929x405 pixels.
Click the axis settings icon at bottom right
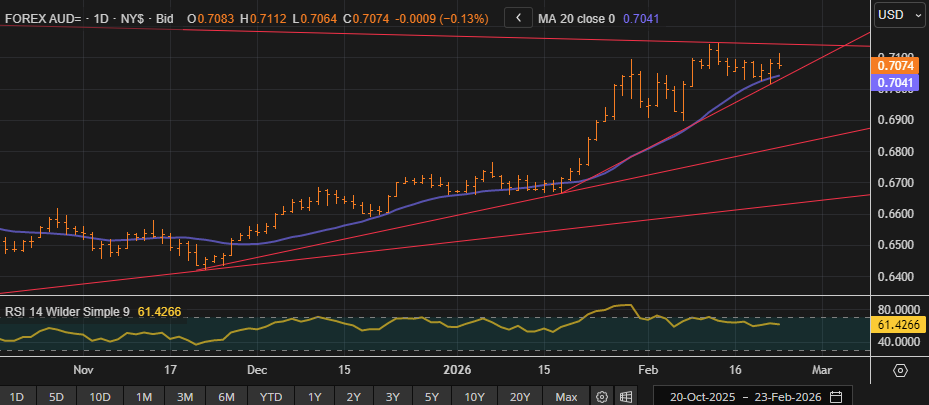click(900, 369)
